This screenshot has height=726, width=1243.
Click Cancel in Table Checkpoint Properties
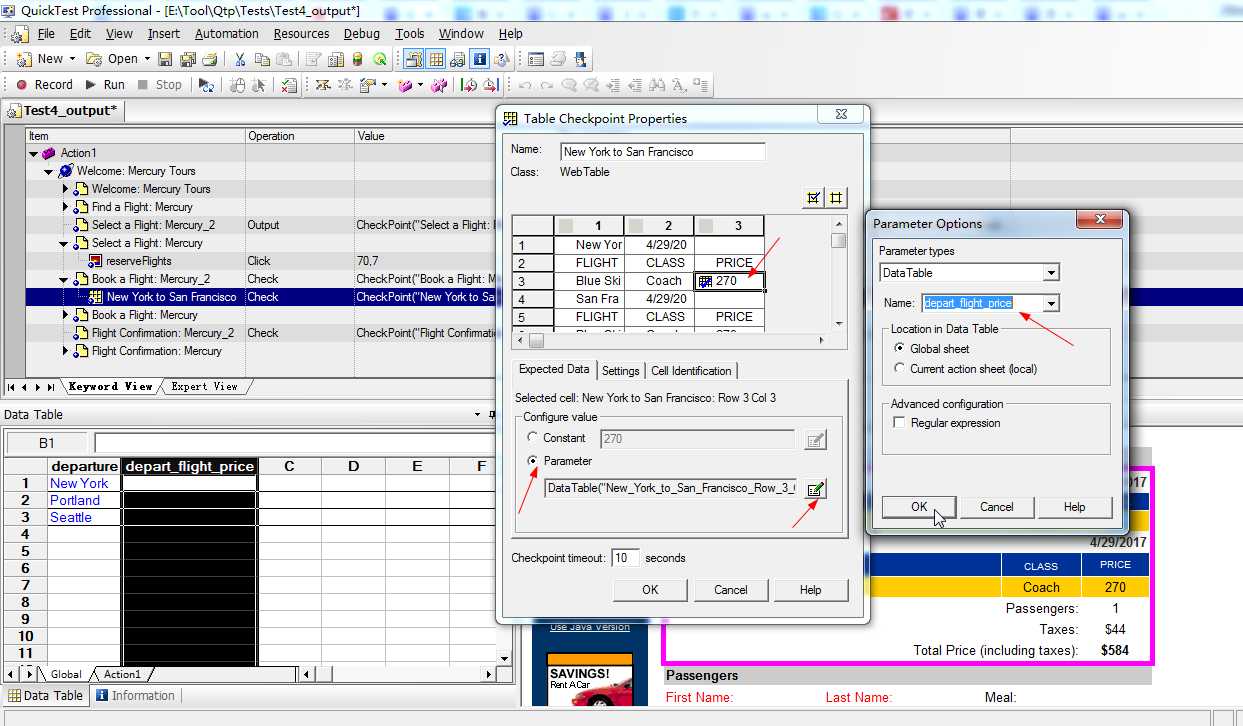731,590
